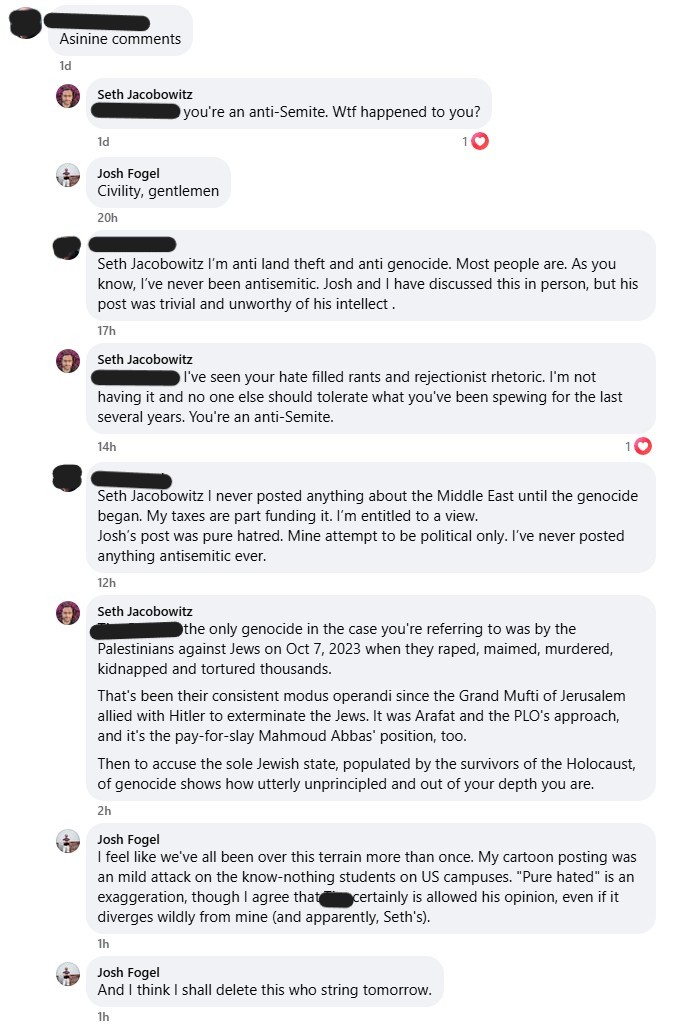Click the heart reaction on Seth's 14h comment

(643, 446)
